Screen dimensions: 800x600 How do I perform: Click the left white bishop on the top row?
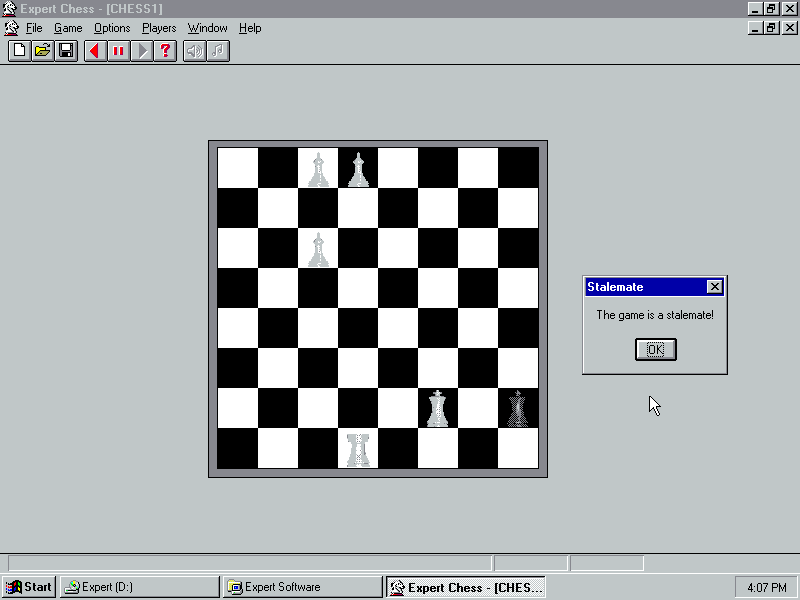[318, 169]
